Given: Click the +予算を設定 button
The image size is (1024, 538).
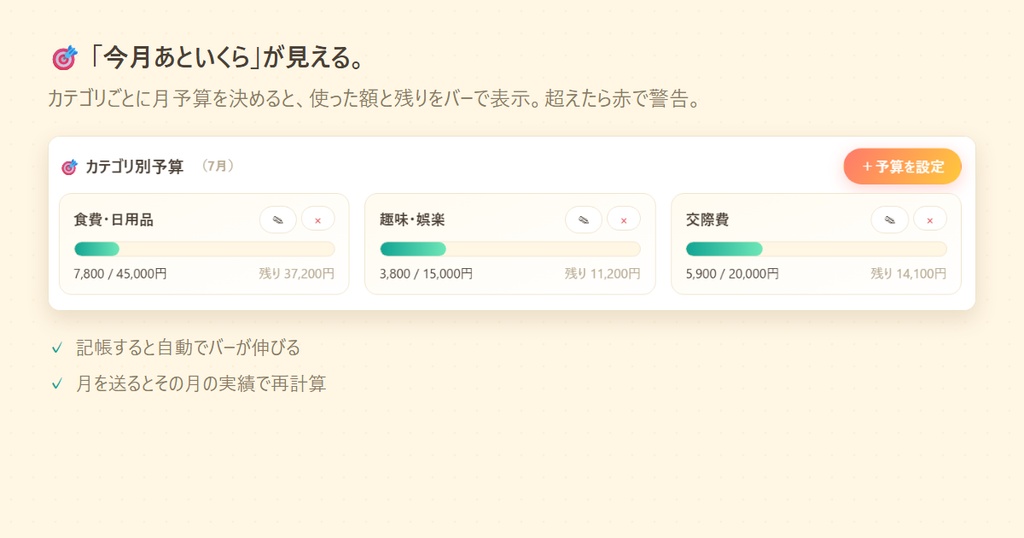Looking at the screenshot, I should tap(903, 166).
